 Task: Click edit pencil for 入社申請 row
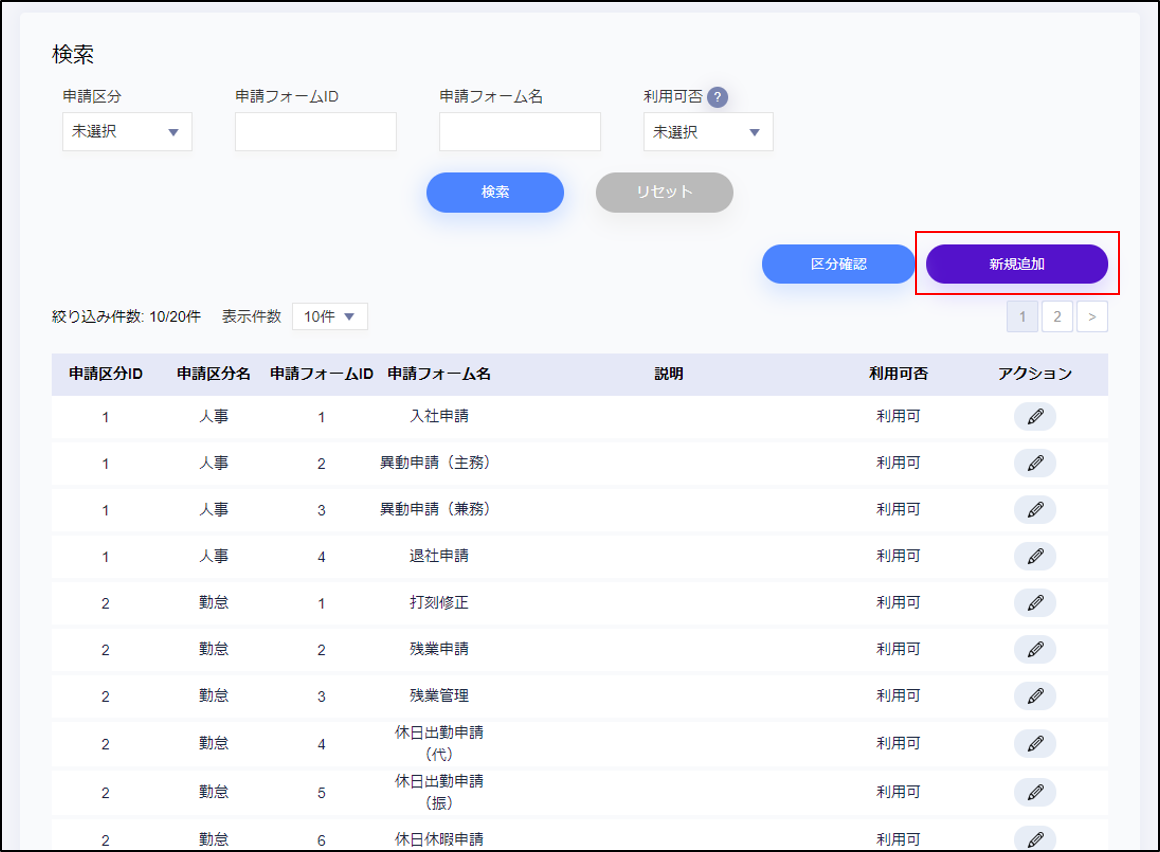point(1034,417)
